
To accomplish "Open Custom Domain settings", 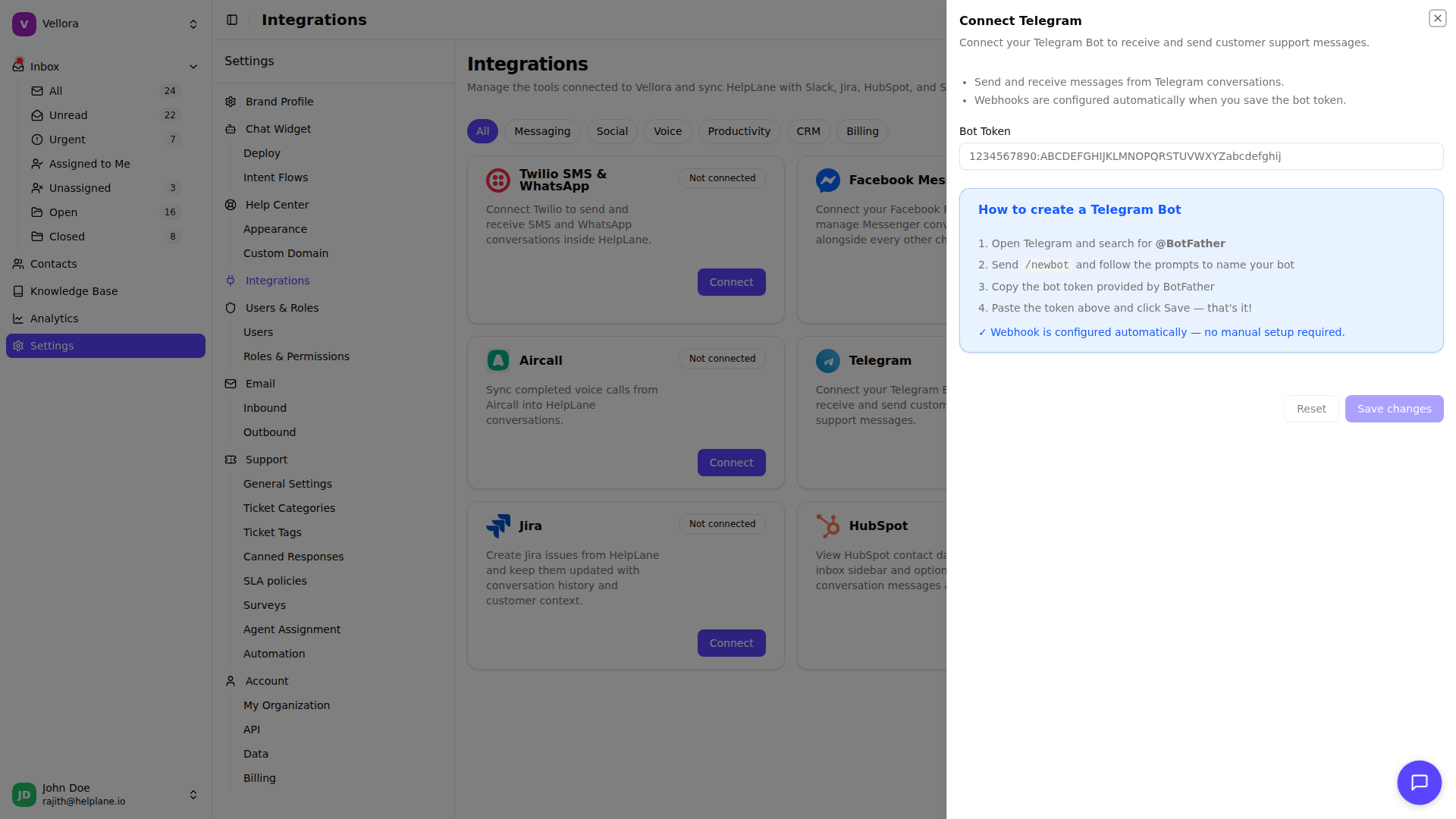I will click(x=286, y=253).
